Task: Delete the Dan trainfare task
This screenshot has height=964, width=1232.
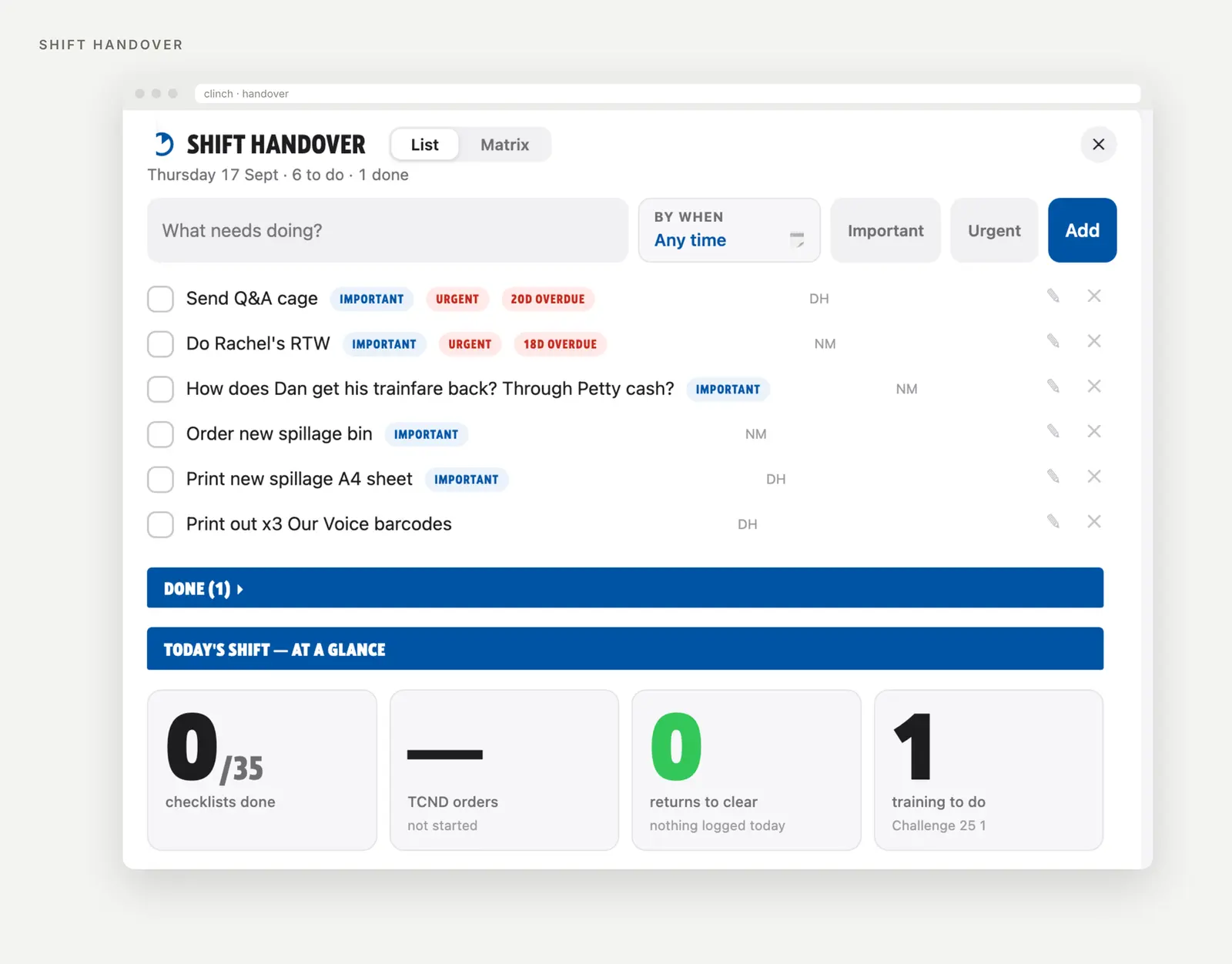Action: click(1093, 386)
